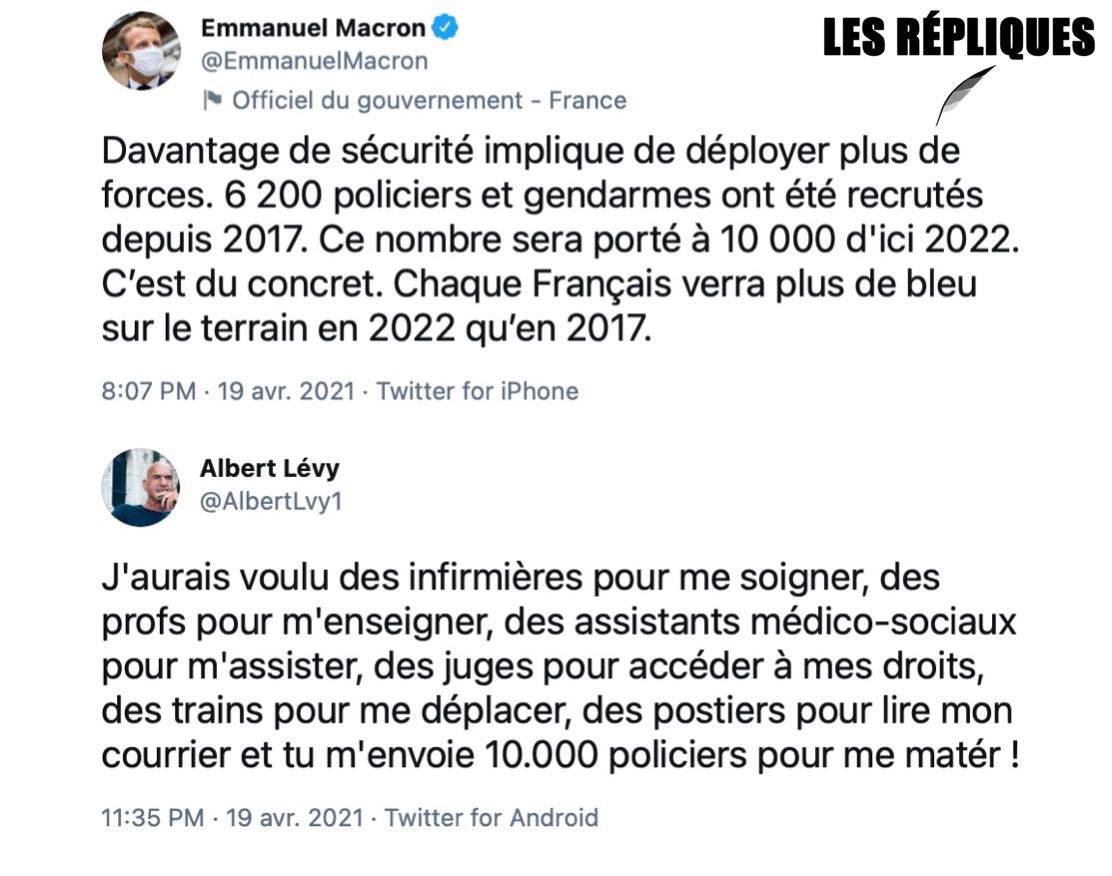This screenshot has width=1112, height=876.
Task: Click the government flag icon
Action: pyautogui.click(x=211, y=100)
